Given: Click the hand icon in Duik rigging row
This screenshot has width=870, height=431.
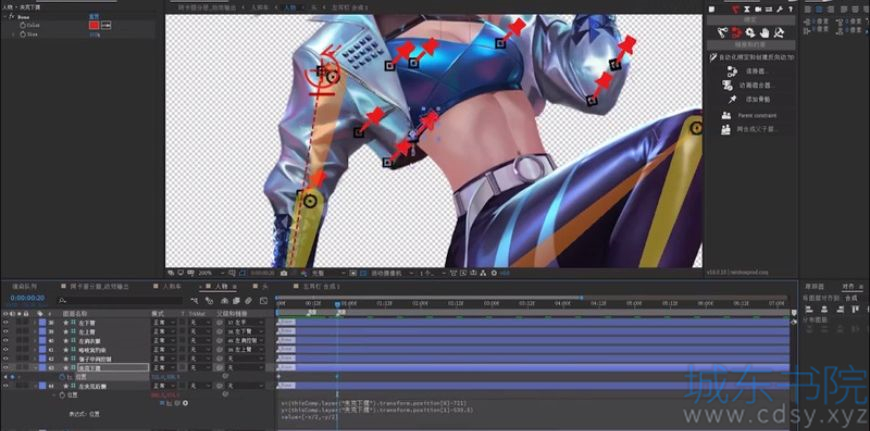Looking at the screenshot, I should point(765,33).
